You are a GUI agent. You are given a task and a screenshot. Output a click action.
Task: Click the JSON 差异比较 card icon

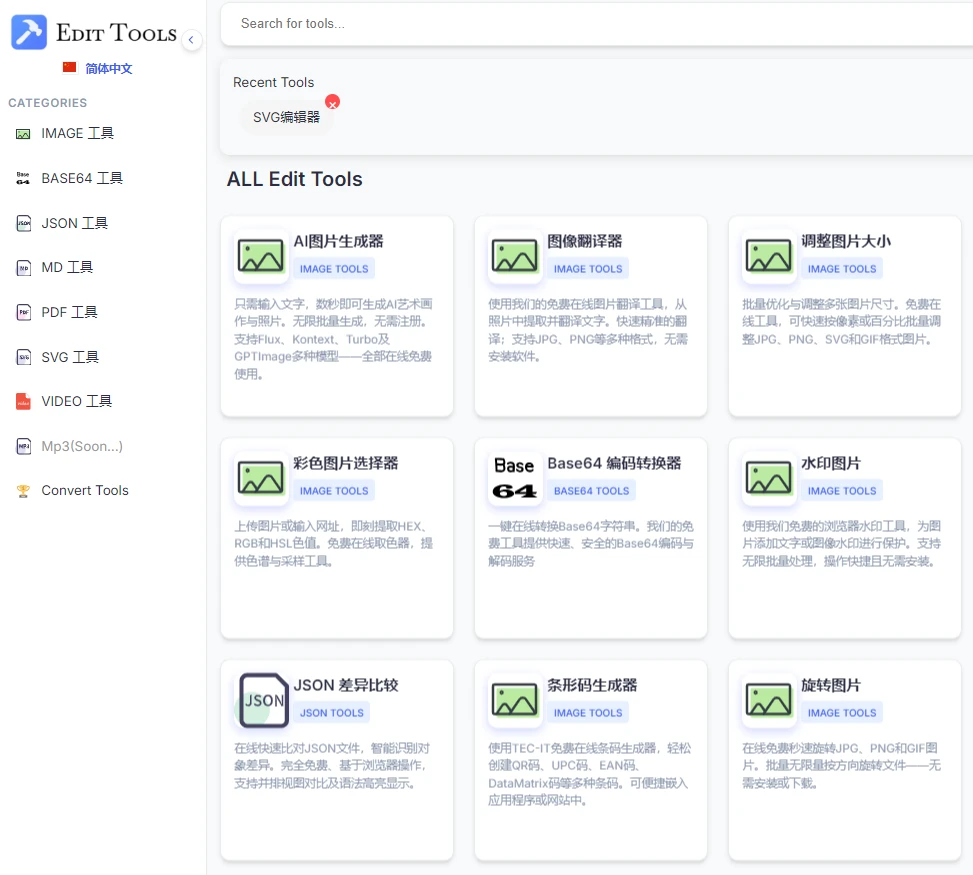[263, 700]
